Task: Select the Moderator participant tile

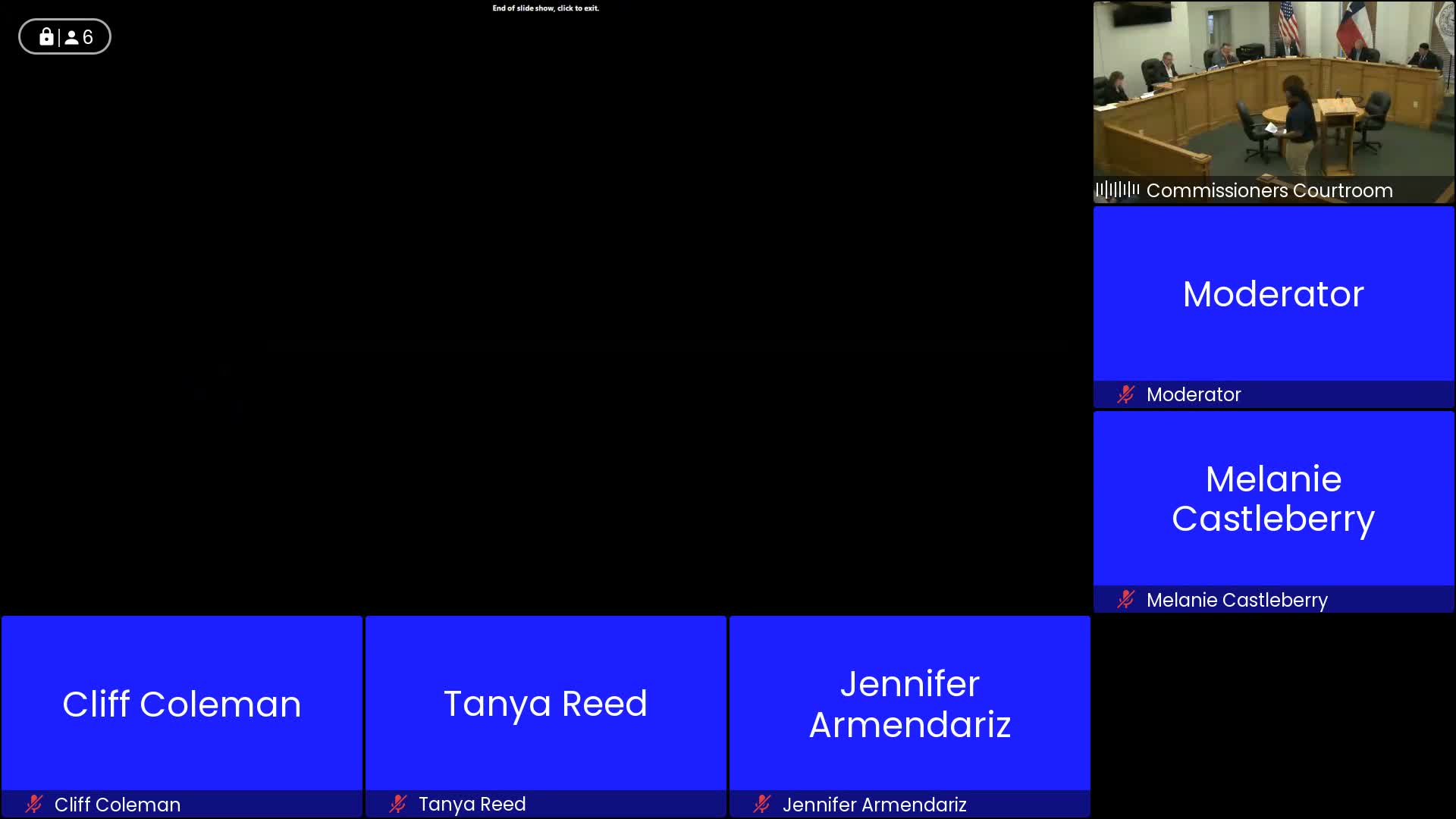Action: (1274, 294)
